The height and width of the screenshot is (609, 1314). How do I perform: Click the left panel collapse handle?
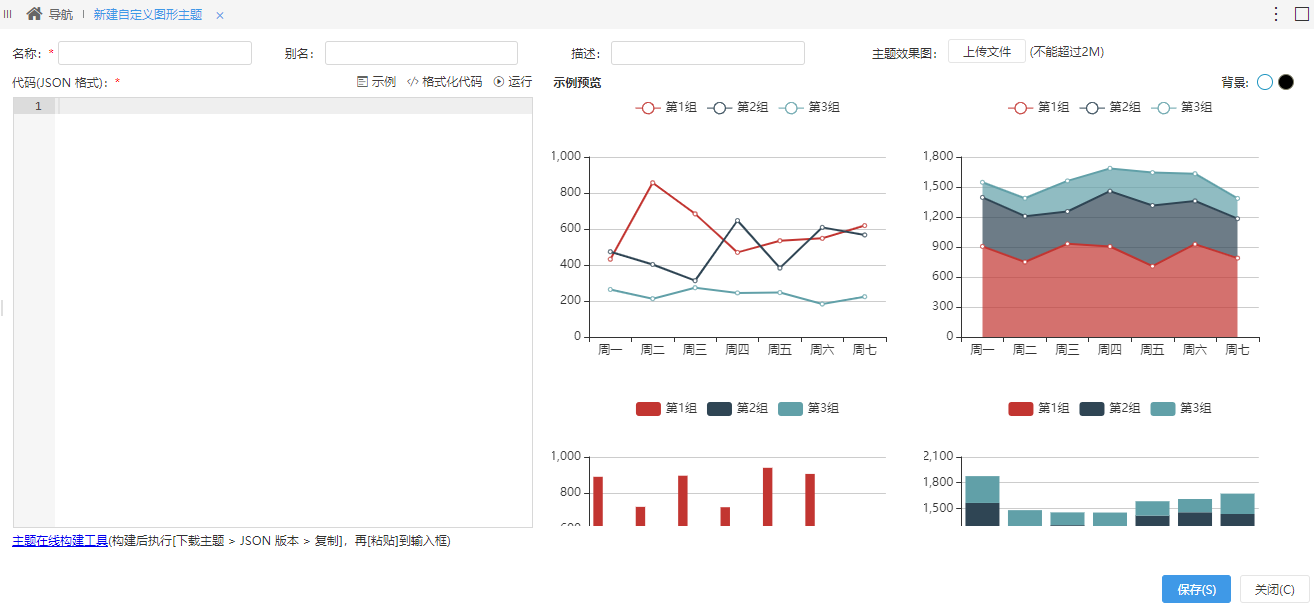click(2, 308)
